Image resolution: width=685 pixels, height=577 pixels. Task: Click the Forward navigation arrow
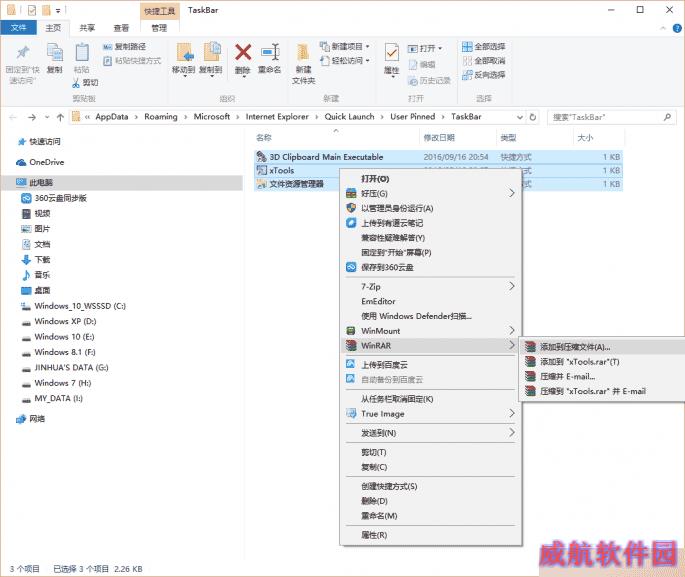(x=31, y=117)
